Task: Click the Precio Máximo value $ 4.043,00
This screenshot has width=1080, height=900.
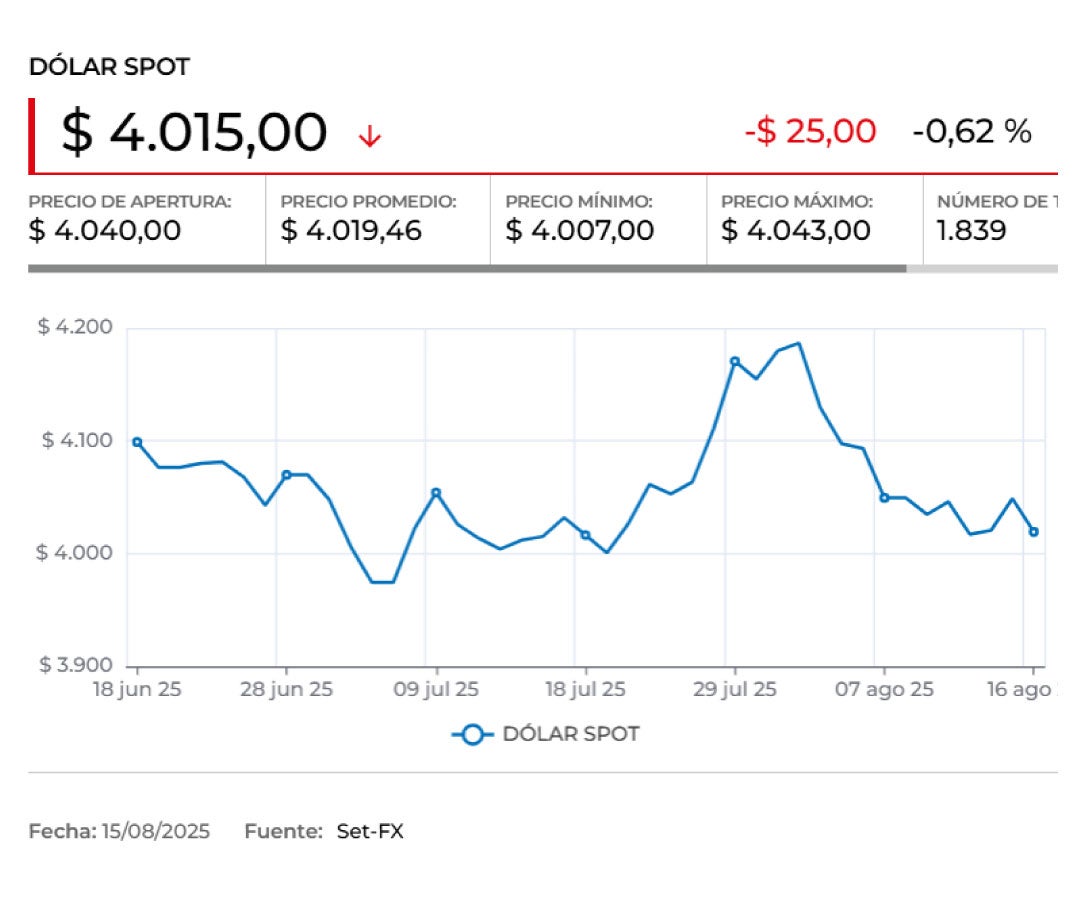Action: click(x=796, y=231)
